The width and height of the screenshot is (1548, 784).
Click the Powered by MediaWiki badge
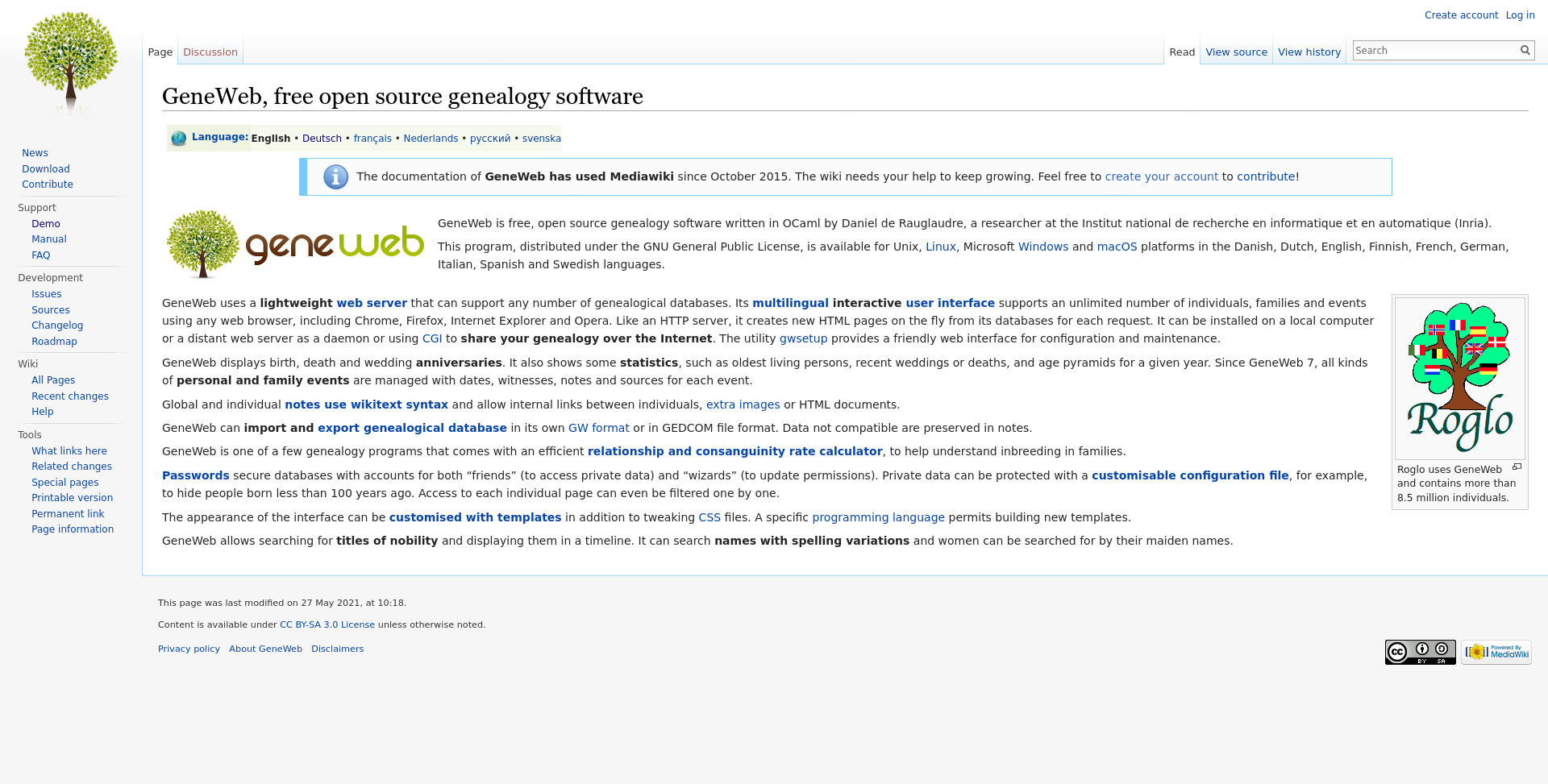click(x=1496, y=652)
